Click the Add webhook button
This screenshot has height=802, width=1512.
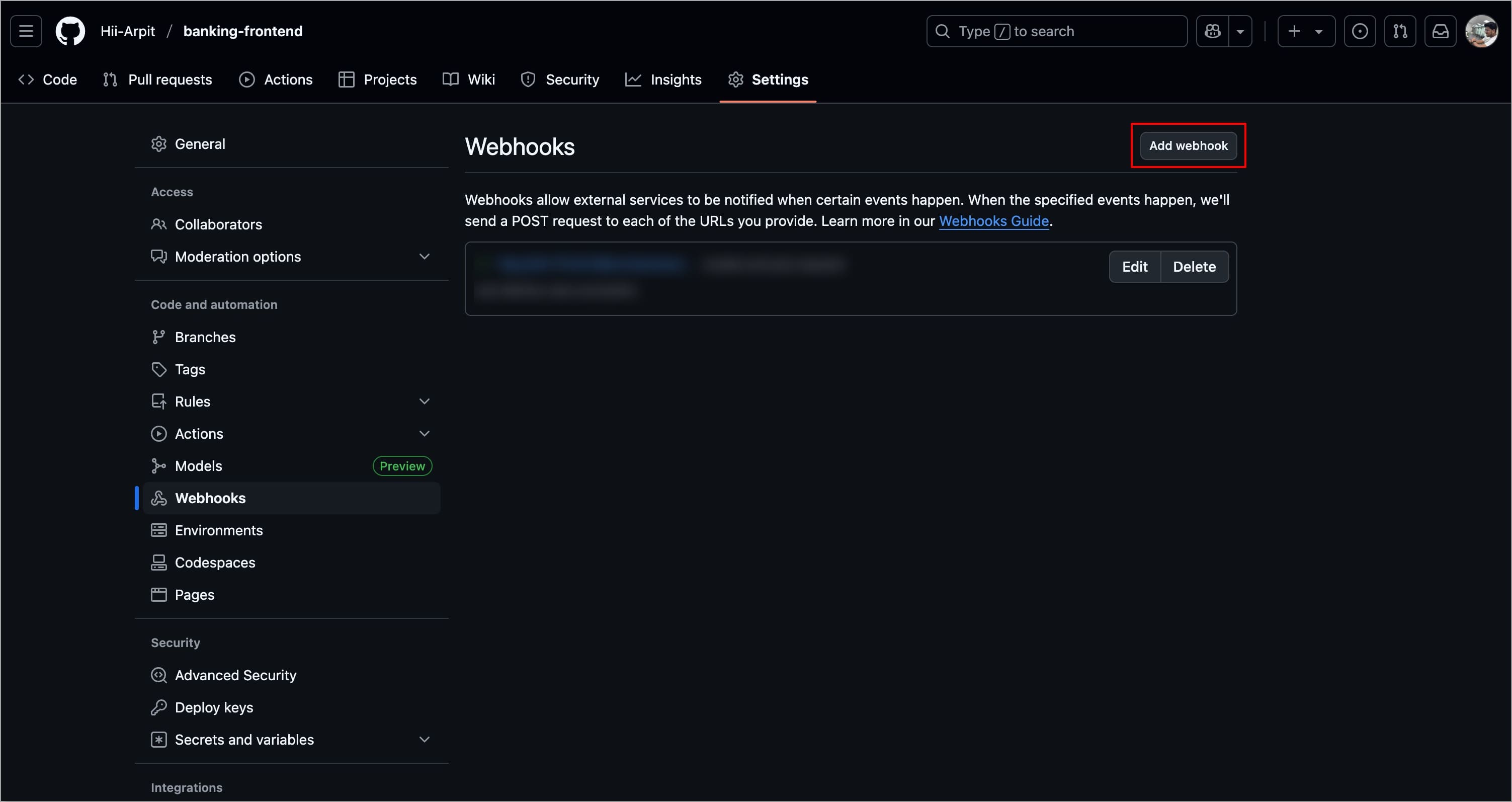1188,145
